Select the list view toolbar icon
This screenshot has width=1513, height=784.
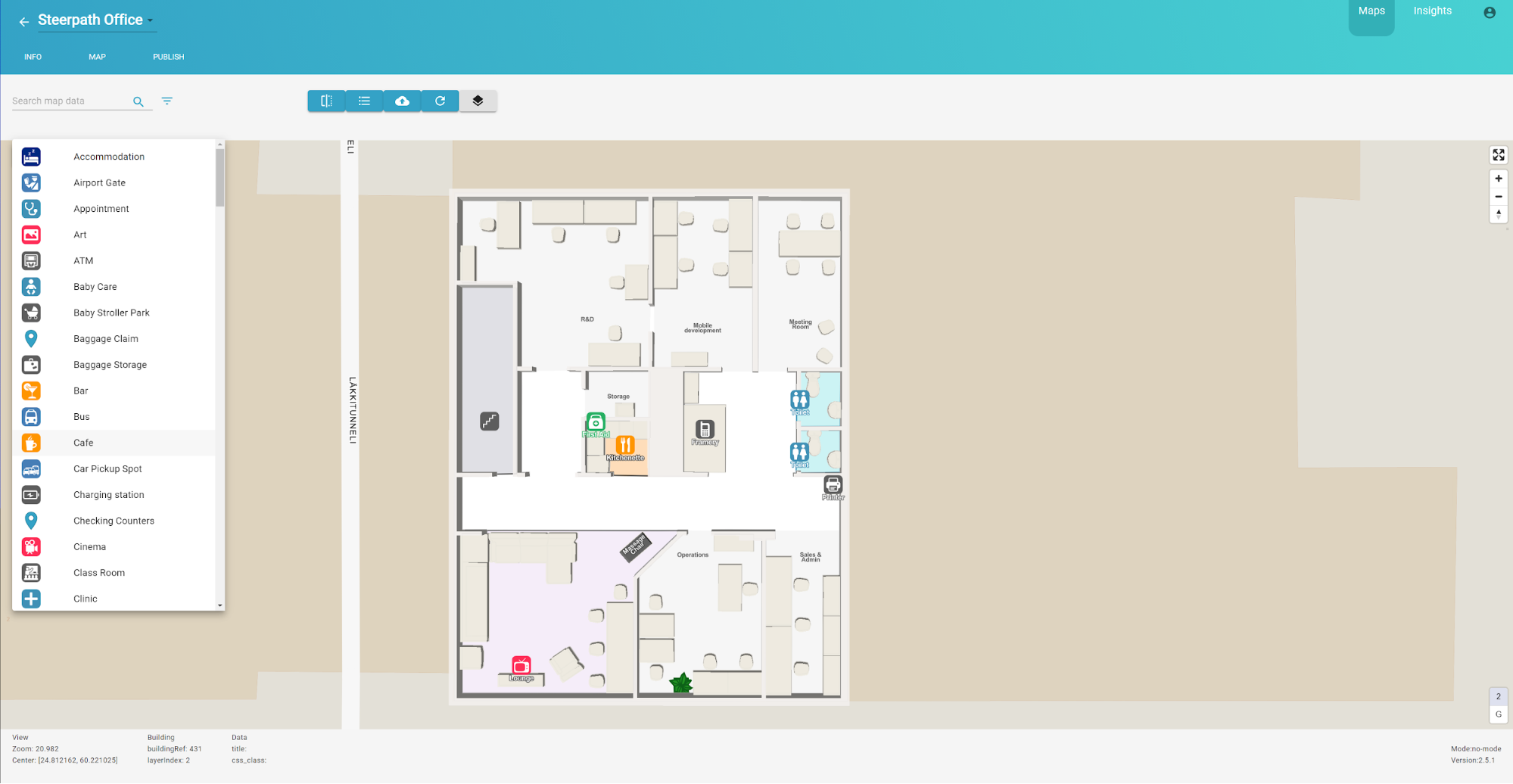point(364,101)
